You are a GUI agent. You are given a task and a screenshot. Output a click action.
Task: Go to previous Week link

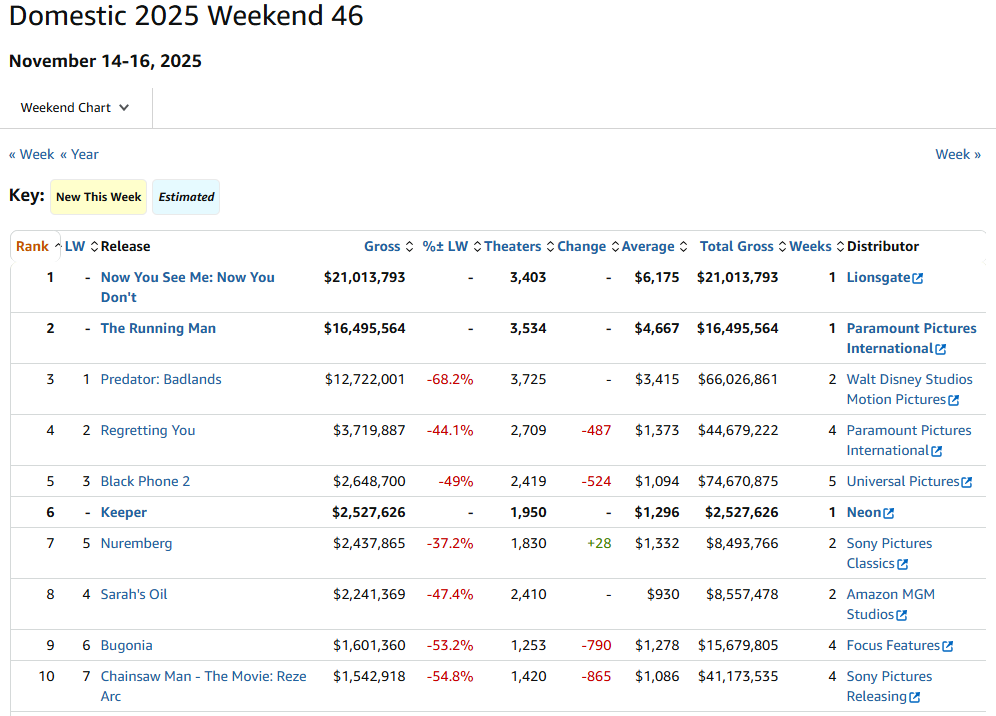32,154
